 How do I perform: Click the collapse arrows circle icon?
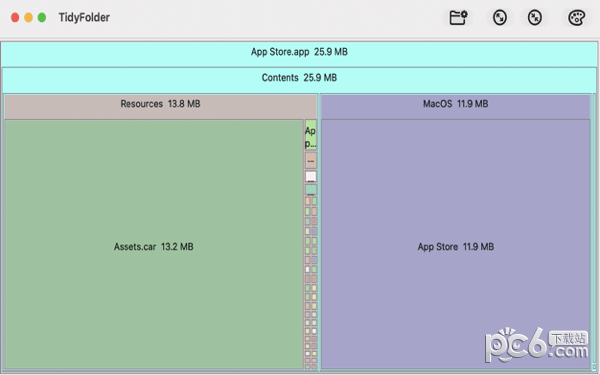point(535,18)
